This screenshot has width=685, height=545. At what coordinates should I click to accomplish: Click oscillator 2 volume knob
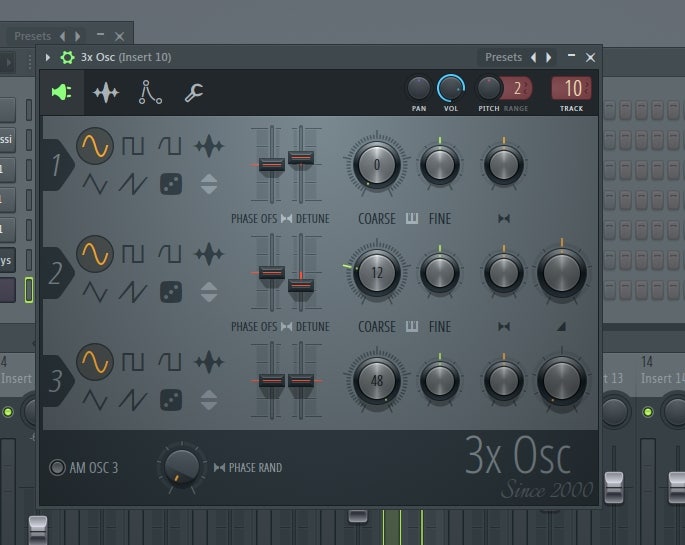point(562,273)
